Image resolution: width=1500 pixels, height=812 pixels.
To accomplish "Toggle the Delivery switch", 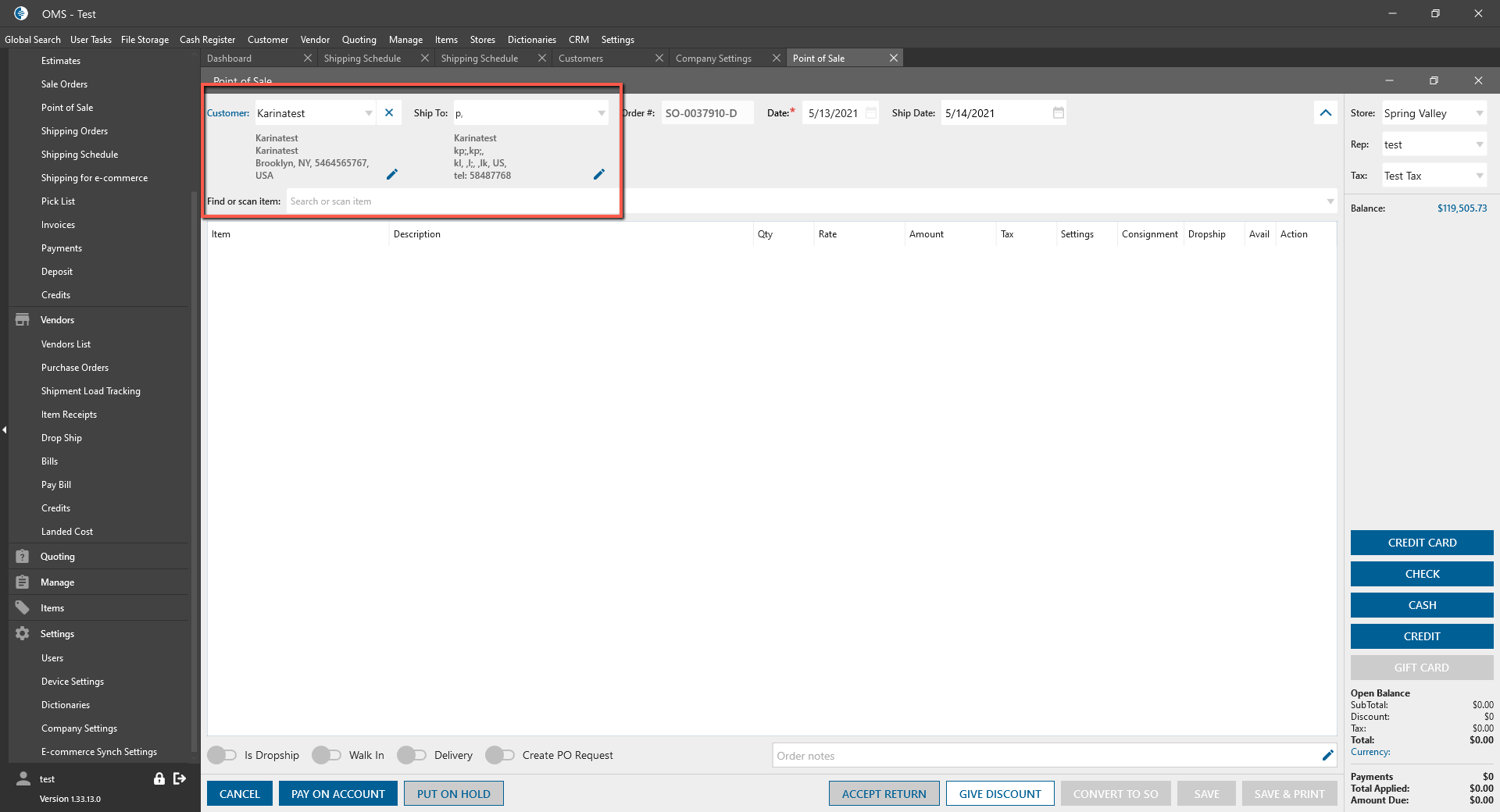I will tap(412, 755).
